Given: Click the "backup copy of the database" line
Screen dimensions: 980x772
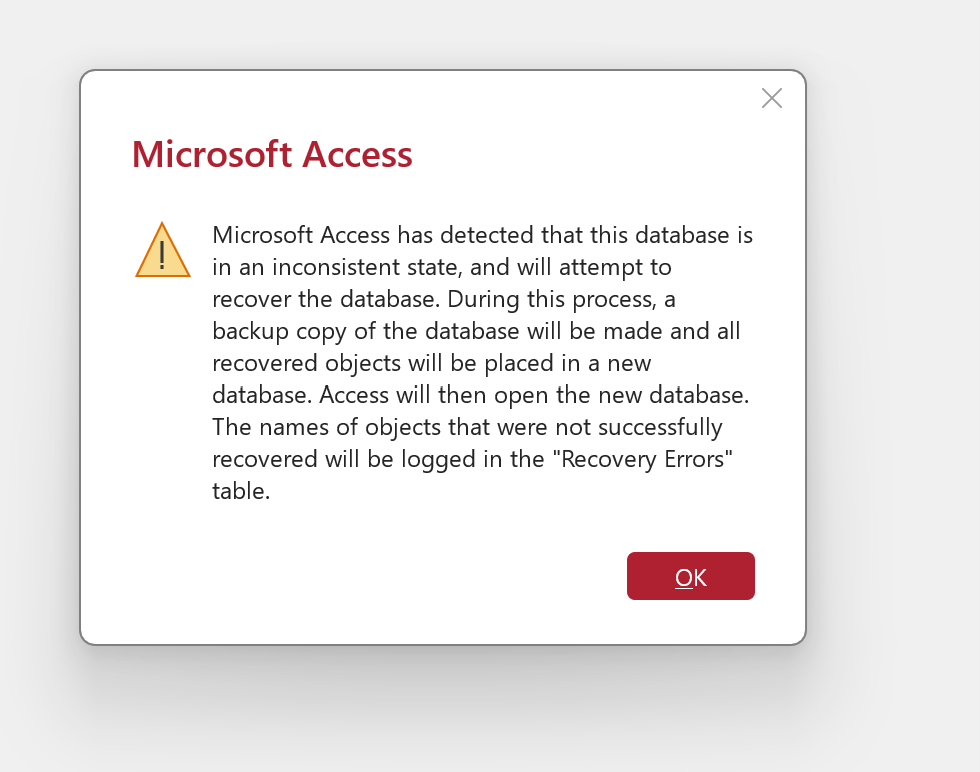Looking at the screenshot, I should [x=400, y=331].
